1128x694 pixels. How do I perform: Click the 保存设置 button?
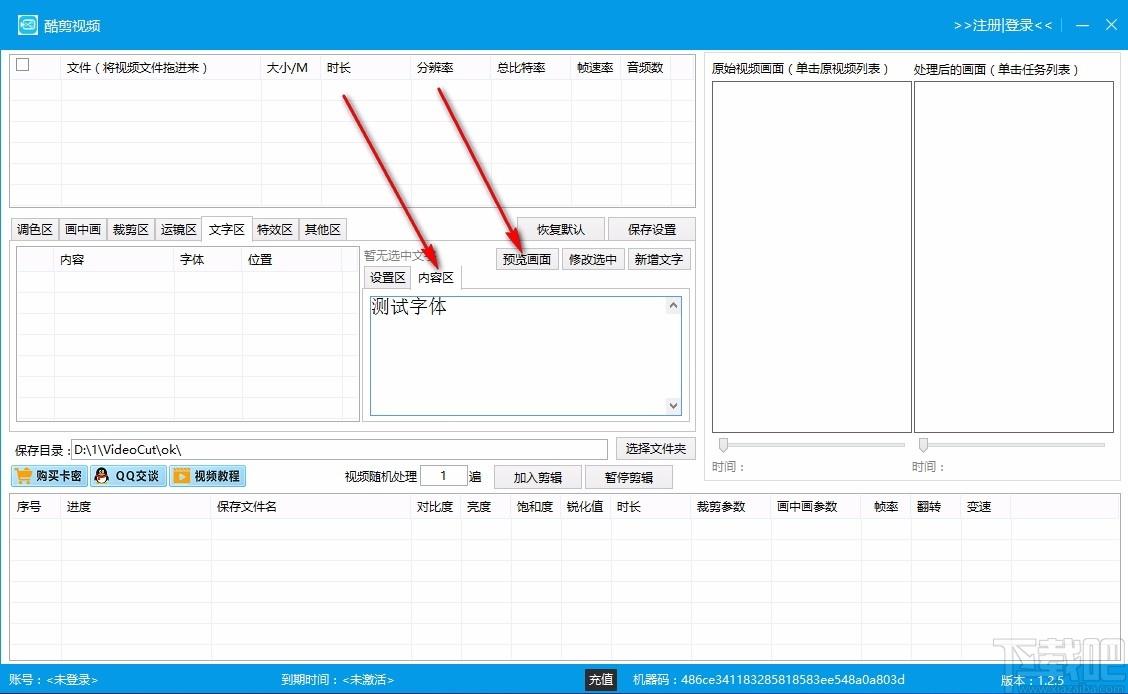pyautogui.click(x=652, y=229)
